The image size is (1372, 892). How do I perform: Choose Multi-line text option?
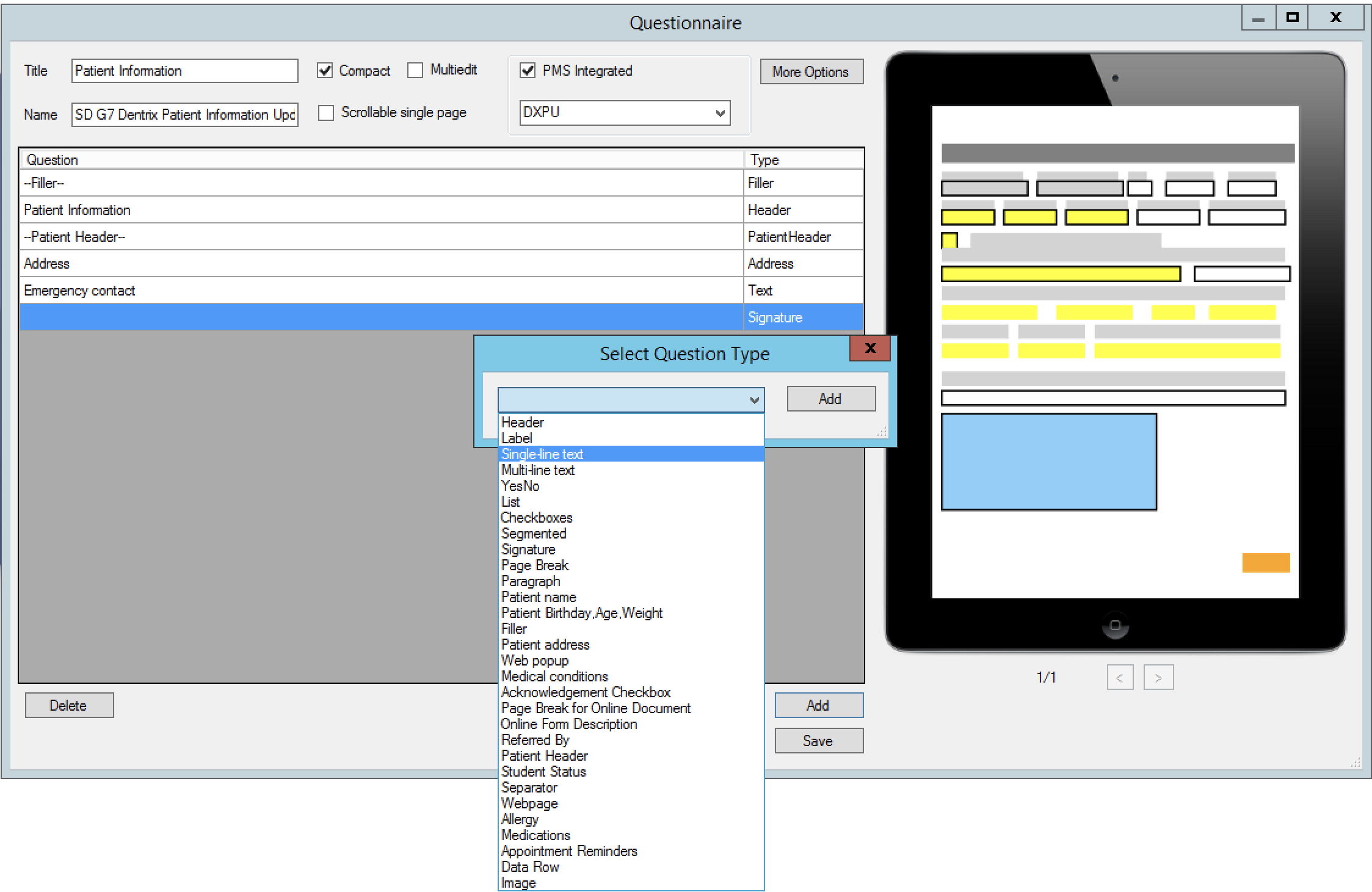631,470
